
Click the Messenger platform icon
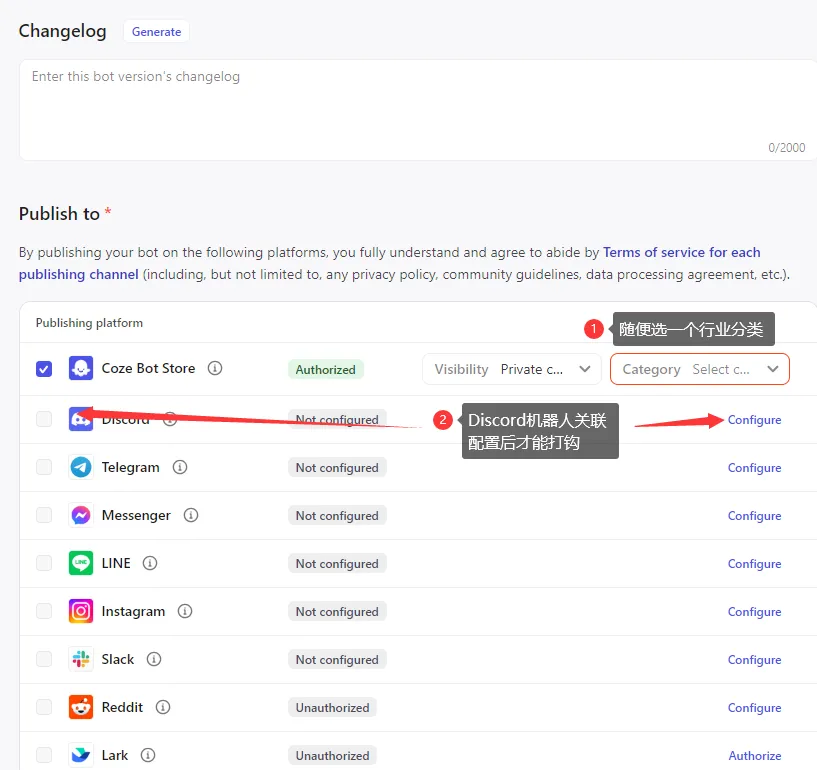tap(81, 515)
